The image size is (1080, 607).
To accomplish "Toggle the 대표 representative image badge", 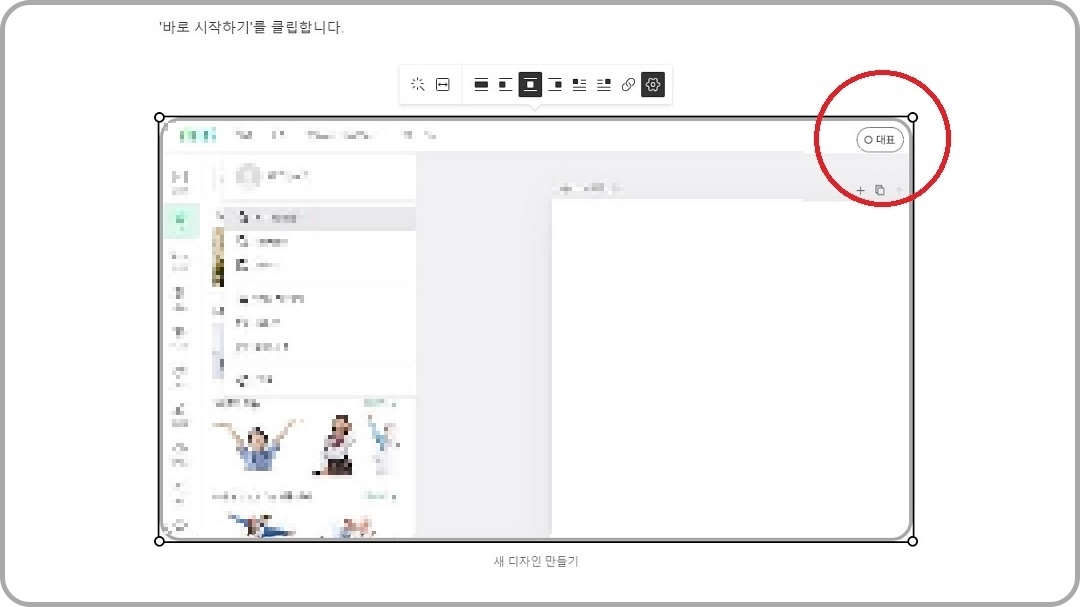I will [x=880, y=139].
